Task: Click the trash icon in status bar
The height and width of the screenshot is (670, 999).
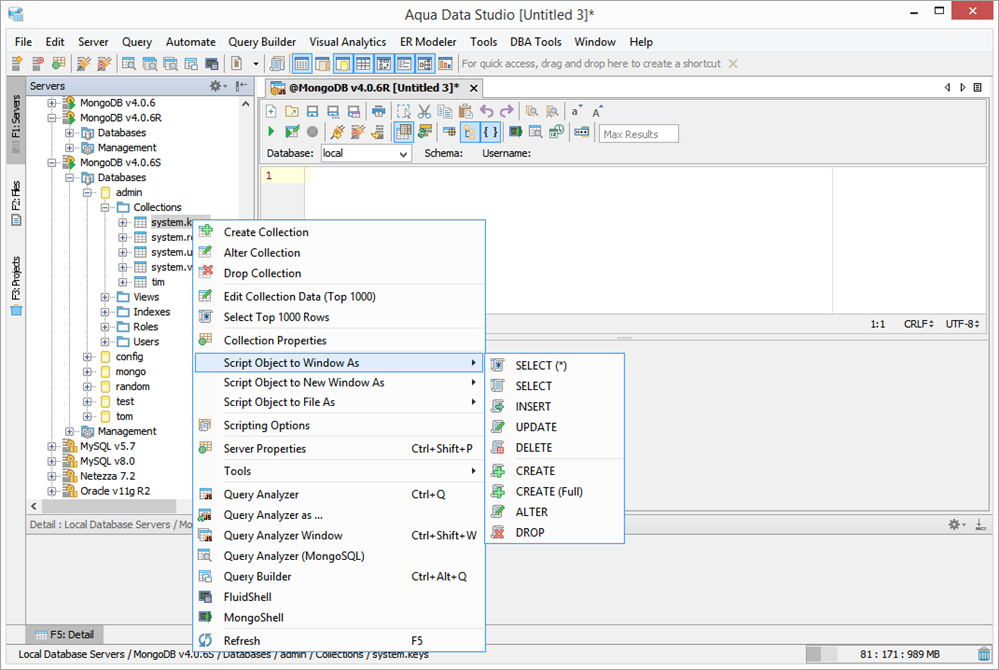Action: [x=984, y=654]
